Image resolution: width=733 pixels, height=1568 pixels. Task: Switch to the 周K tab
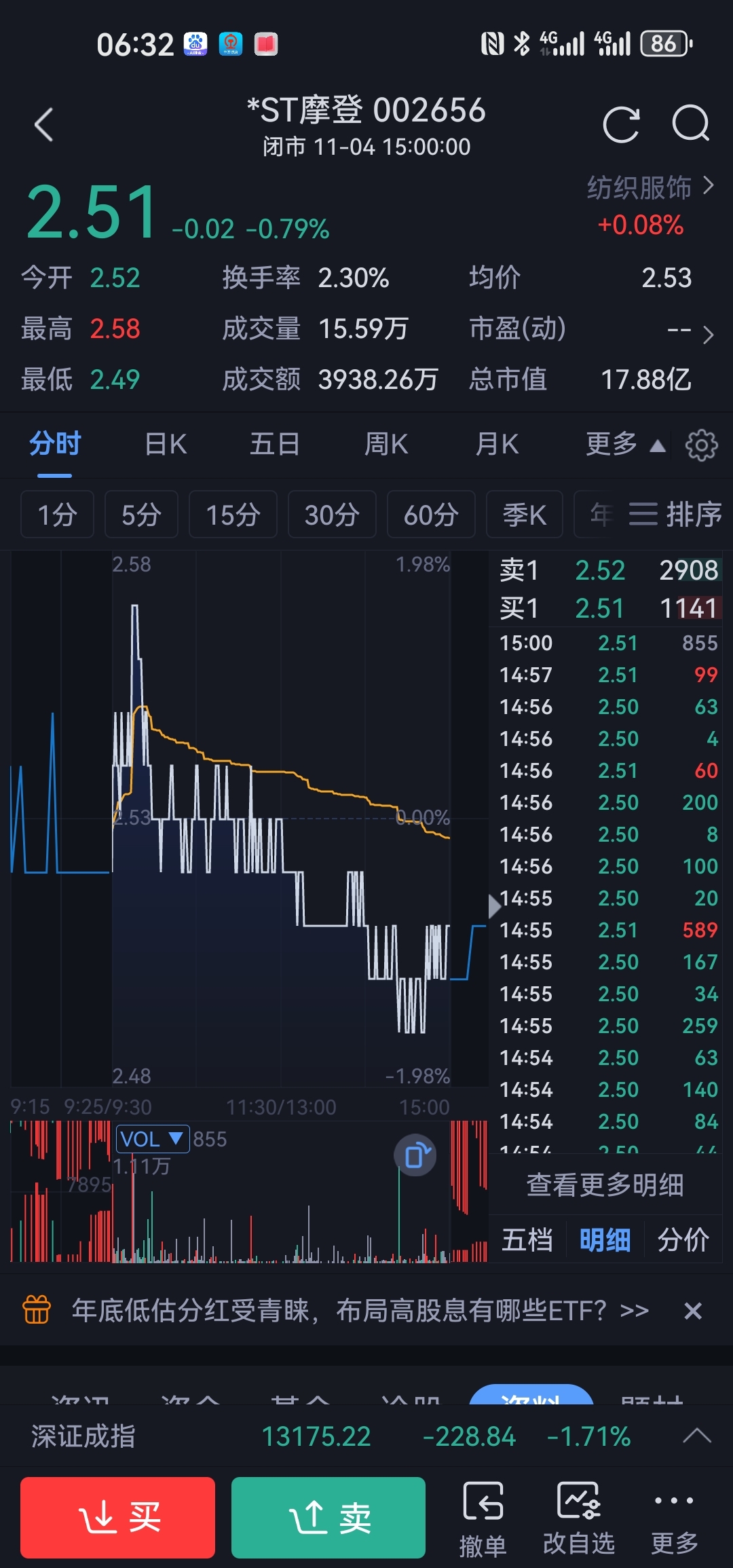(x=386, y=445)
